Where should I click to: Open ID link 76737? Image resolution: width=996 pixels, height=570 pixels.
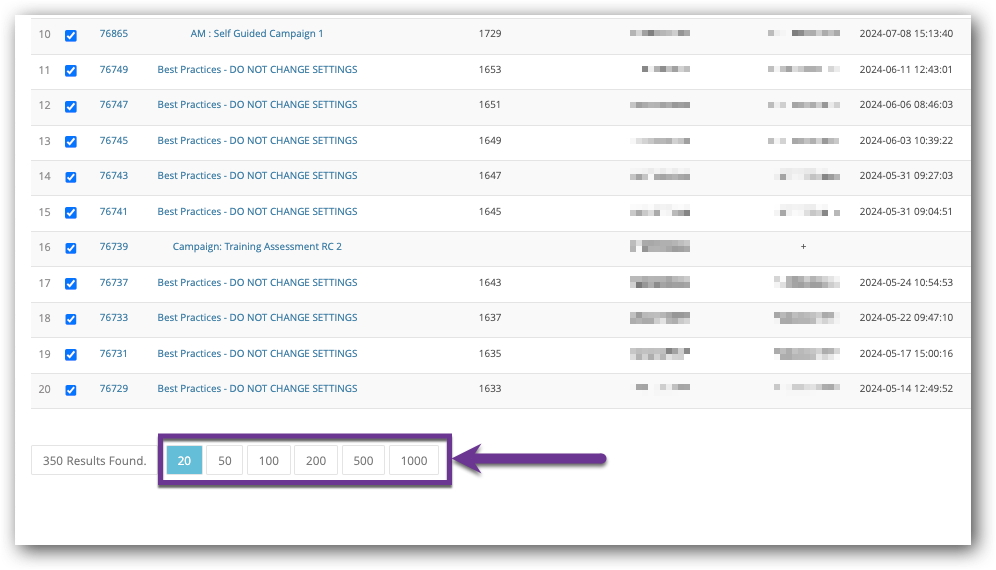[114, 282]
